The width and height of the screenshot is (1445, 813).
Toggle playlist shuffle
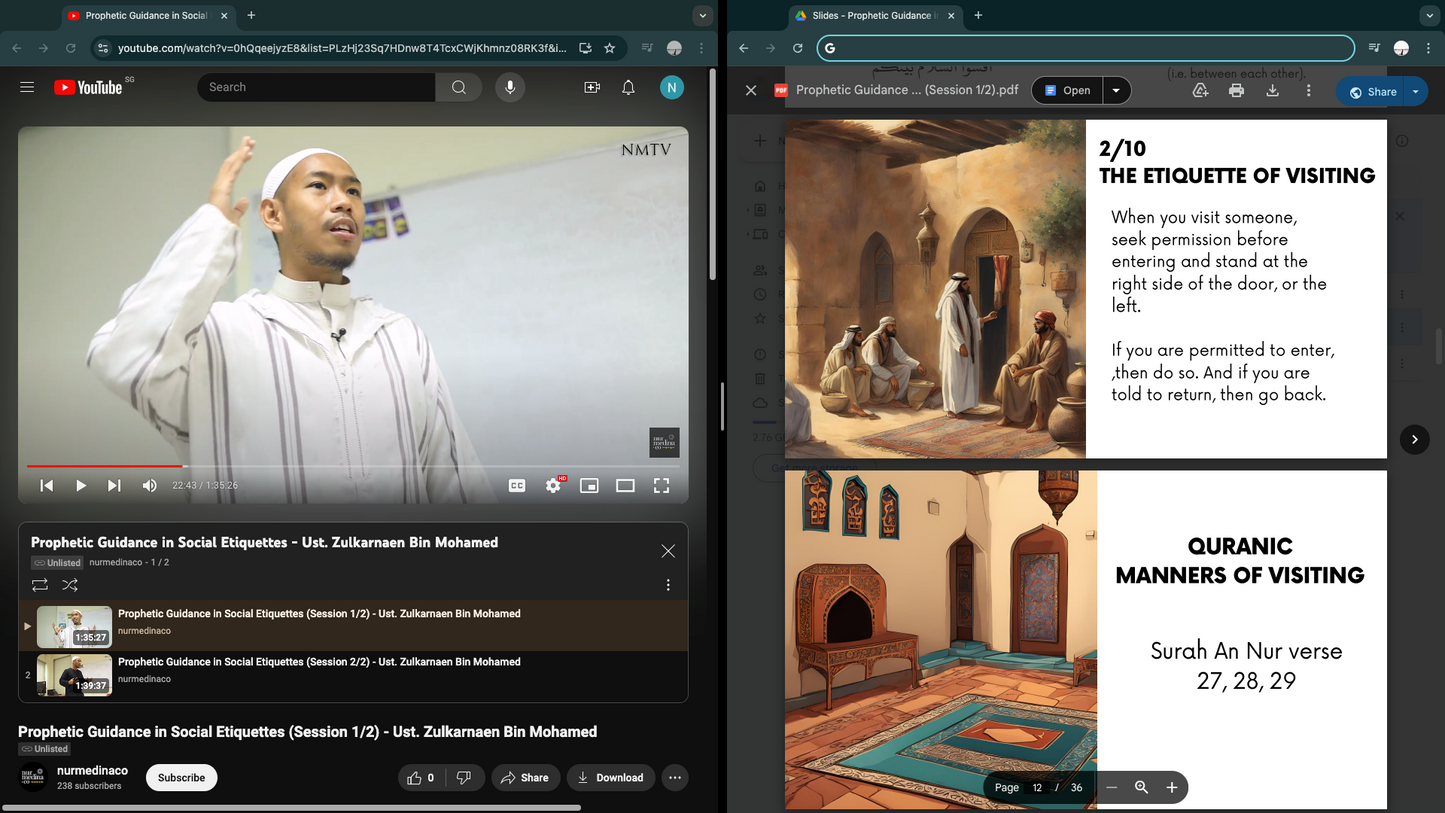click(x=70, y=584)
